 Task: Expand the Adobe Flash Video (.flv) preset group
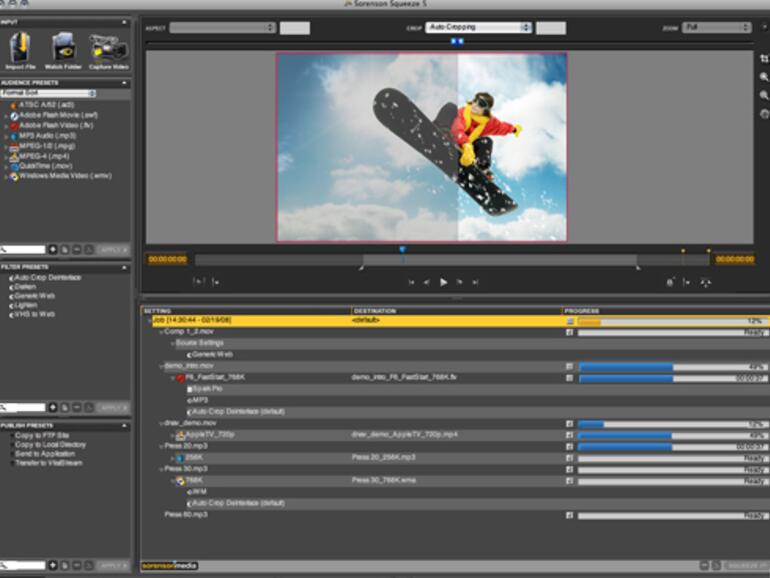[x=5, y=126]
